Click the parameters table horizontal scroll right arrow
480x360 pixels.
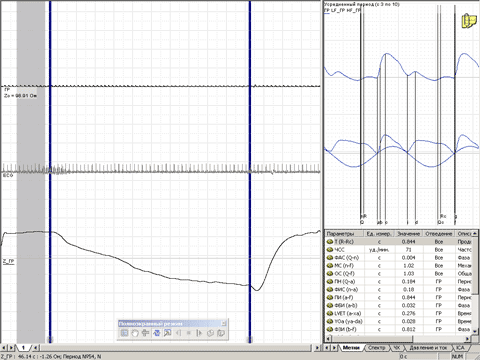(468, 338)
